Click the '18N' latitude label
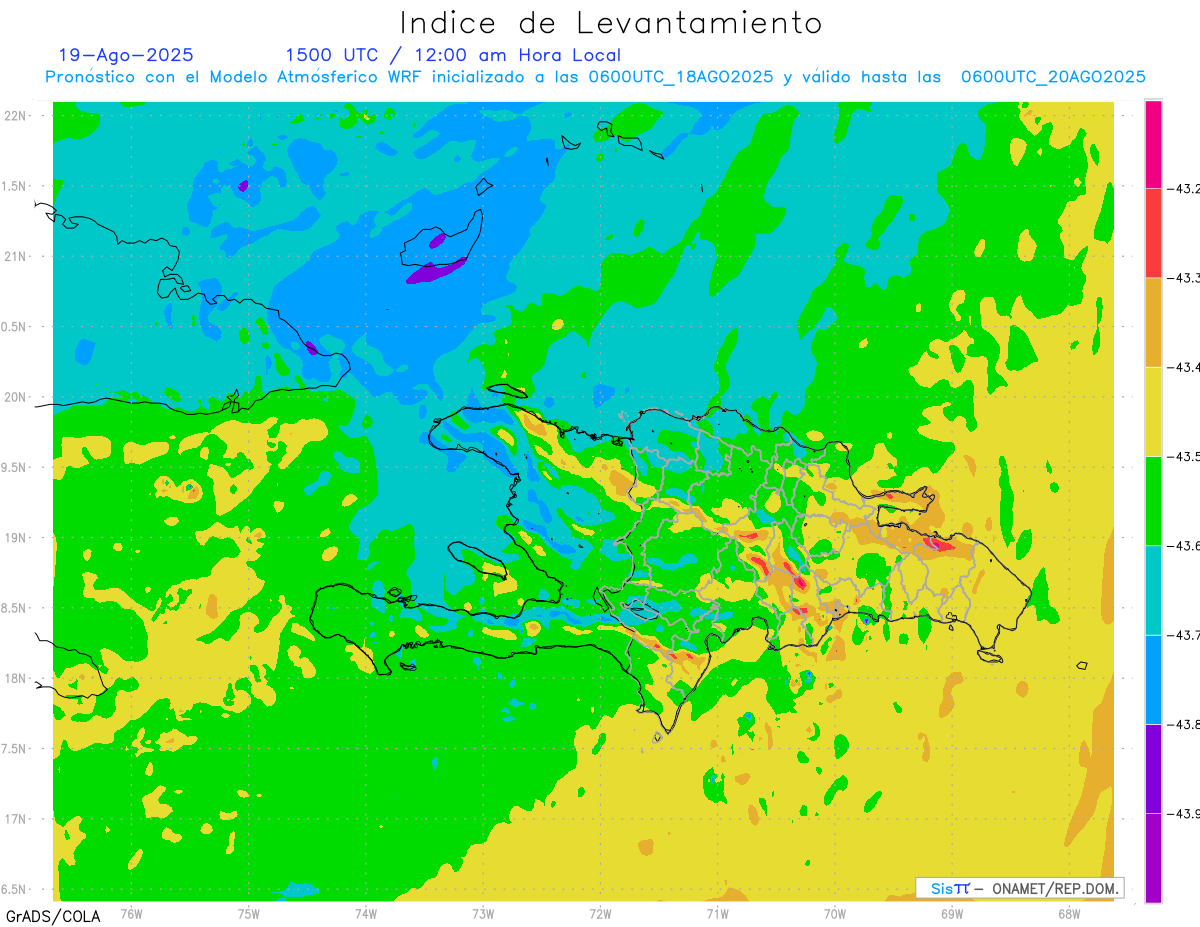Screen dimensions: 1200x927 (17, 679)
